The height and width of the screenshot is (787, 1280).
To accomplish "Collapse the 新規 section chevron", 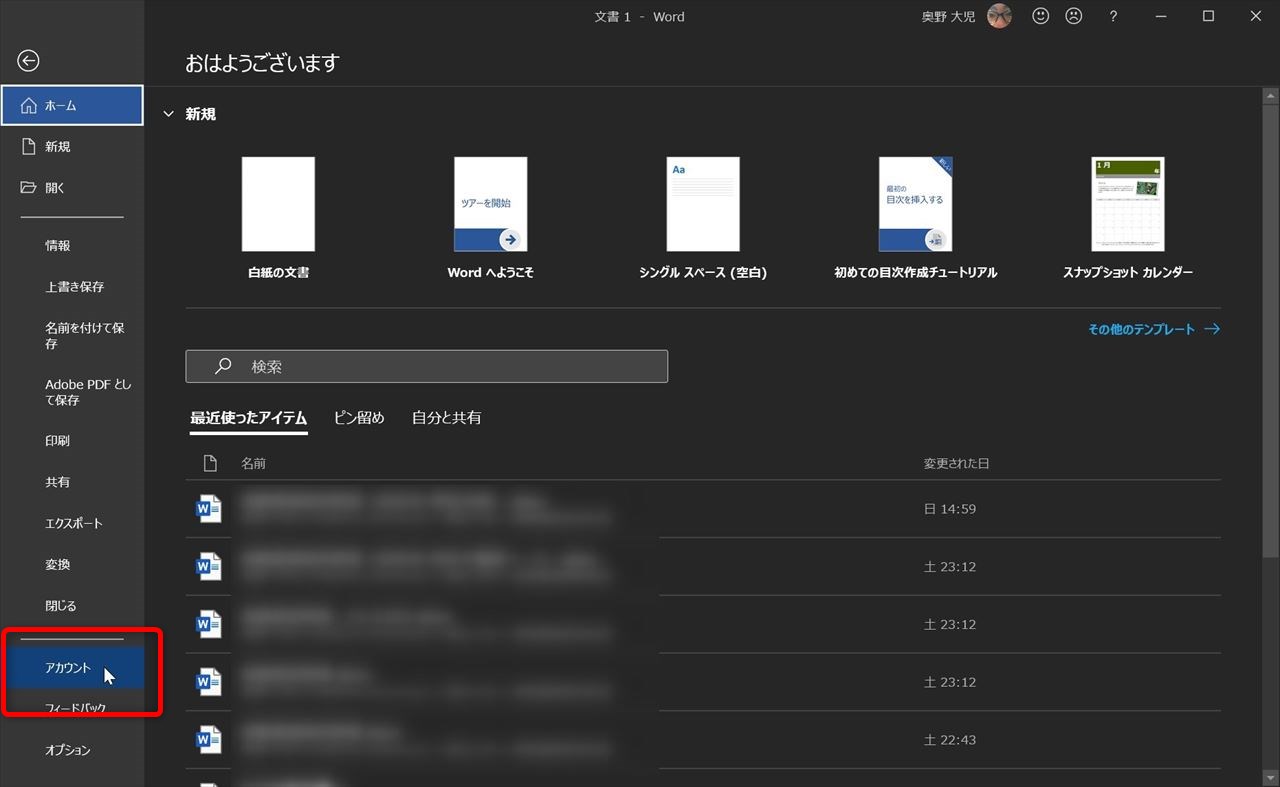I will 168,114.
